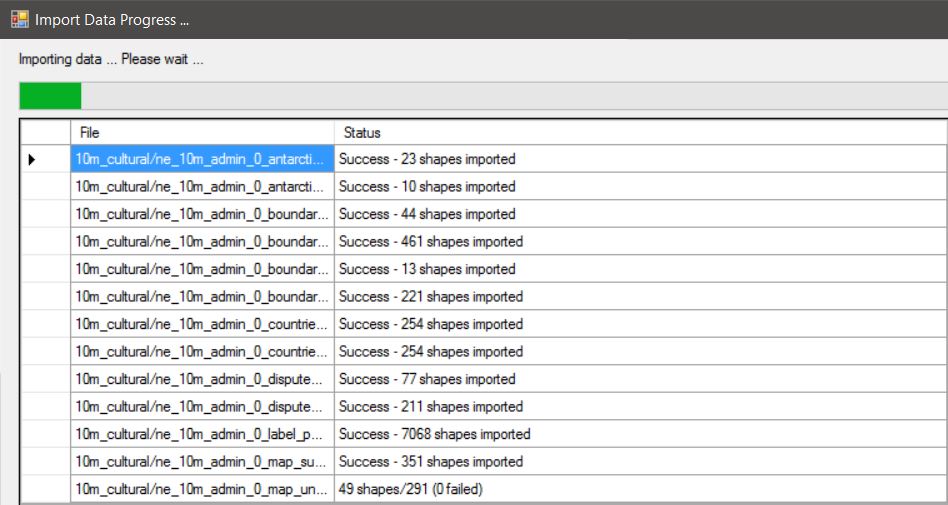
Task: Sort by the File column header
Action: point(202,132)
